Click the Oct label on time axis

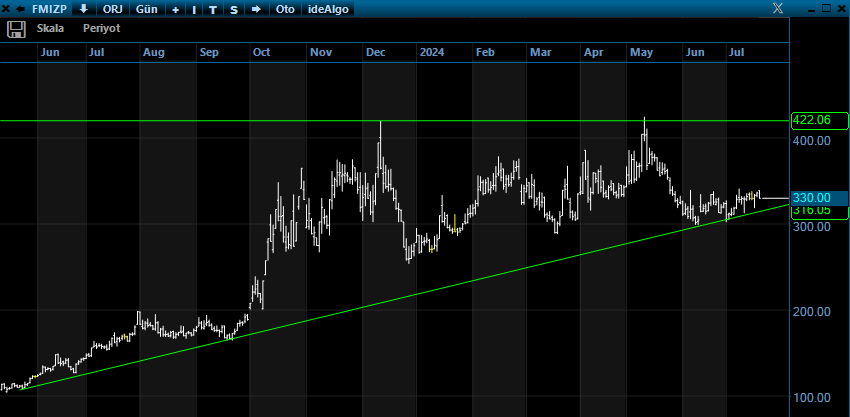pyautogui.click(x=262, y=53)
